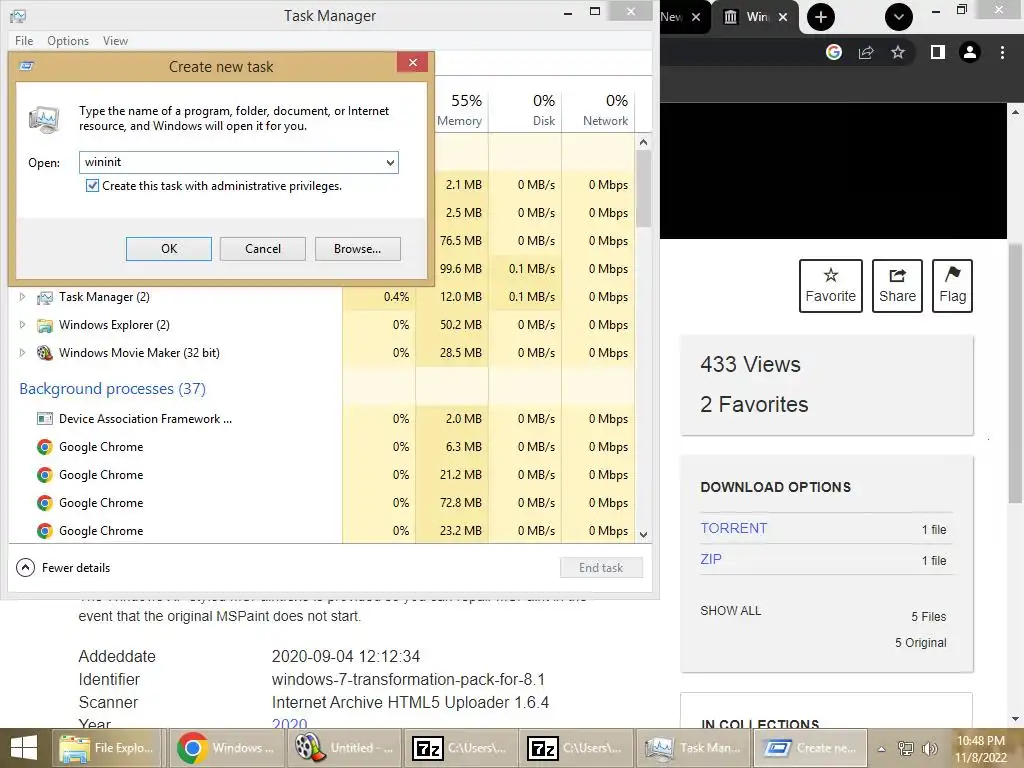Click share page icon in Chrome toolbar

click(866, 52)
